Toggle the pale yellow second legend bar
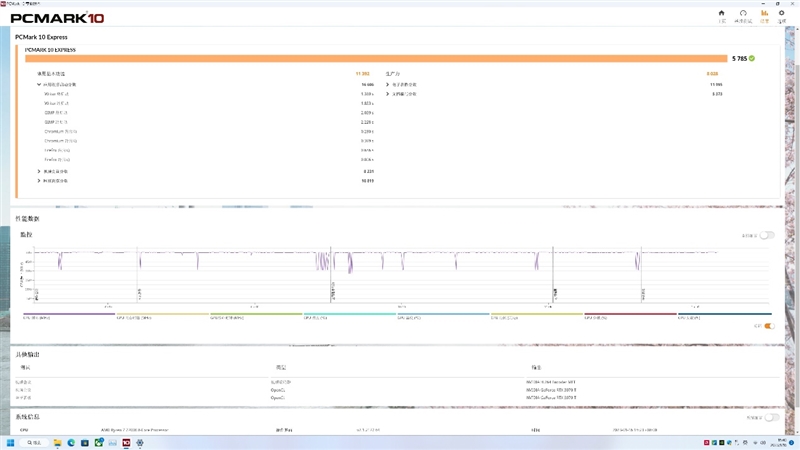Viewport: 800px width, 450px height. tap(163, 314)
